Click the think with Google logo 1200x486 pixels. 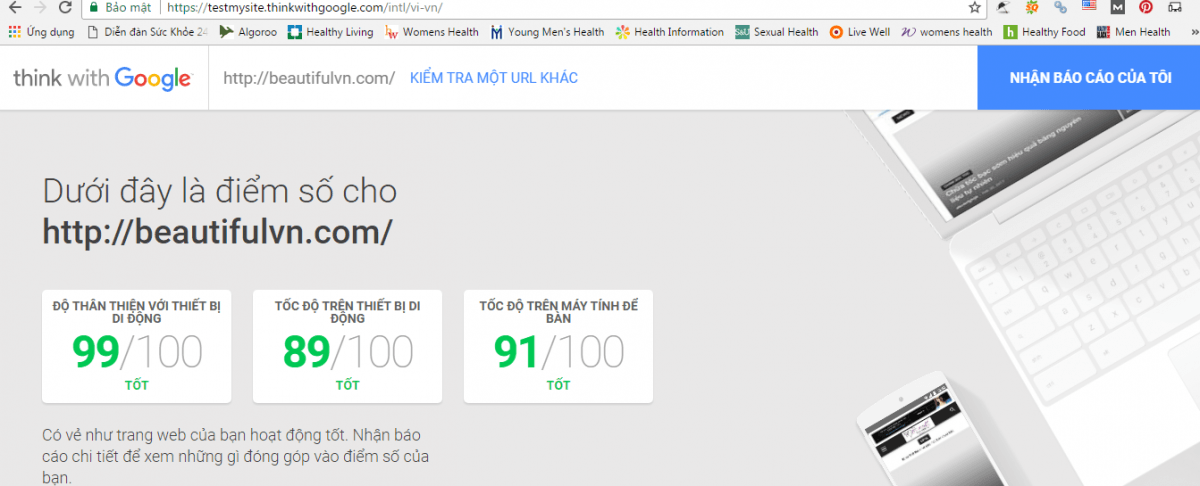(102, 77)
